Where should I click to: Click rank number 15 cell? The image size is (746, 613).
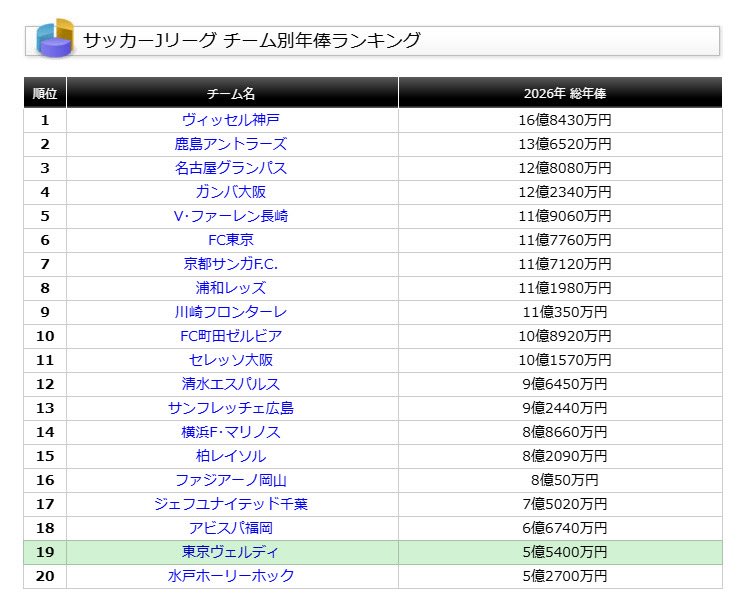point(45,456)
